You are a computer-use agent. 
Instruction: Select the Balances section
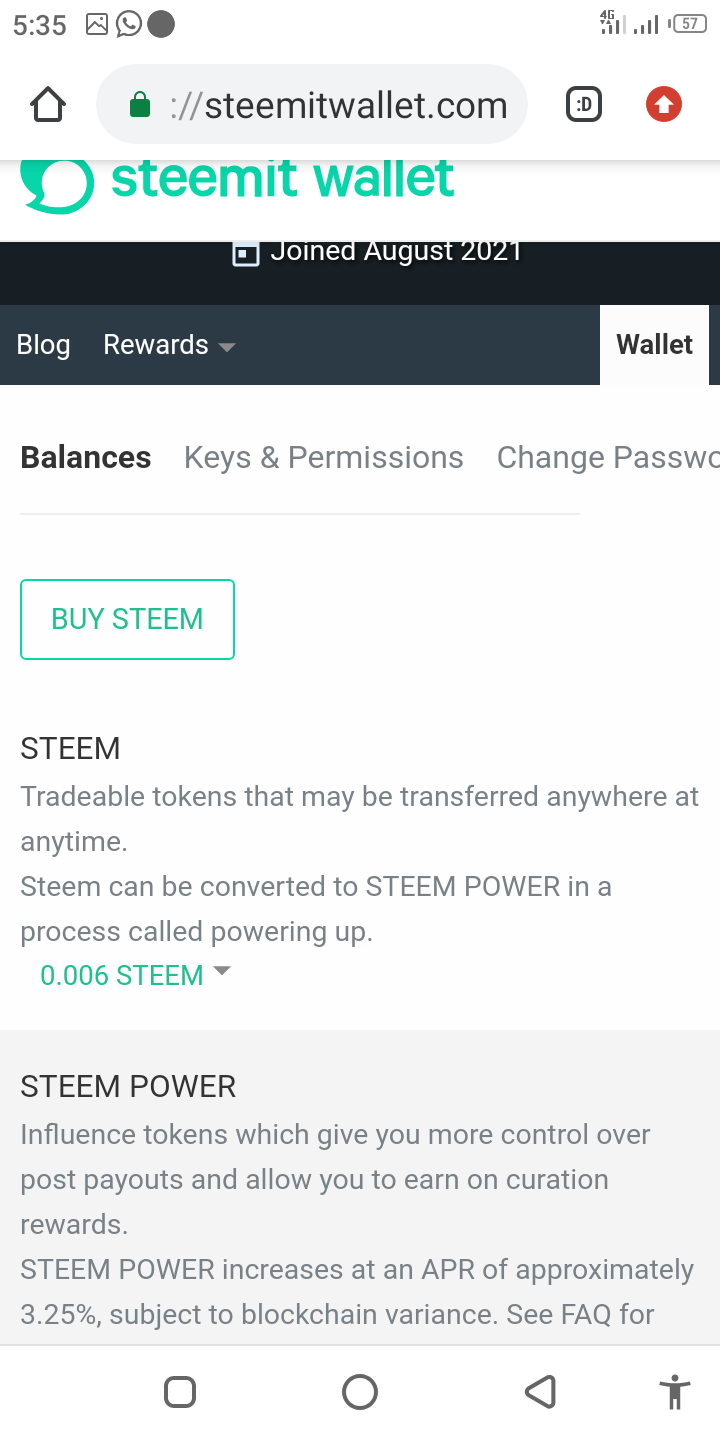point(86,457)
